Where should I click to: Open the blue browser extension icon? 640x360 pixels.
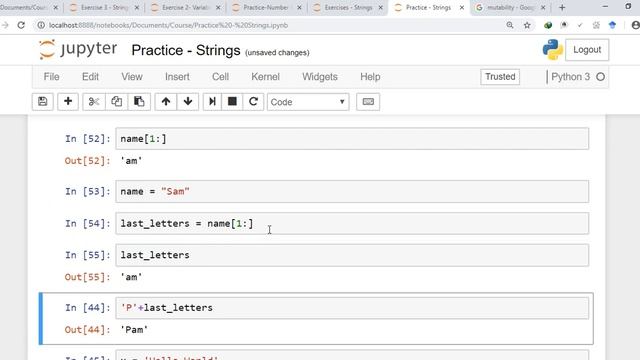(612, 25)
